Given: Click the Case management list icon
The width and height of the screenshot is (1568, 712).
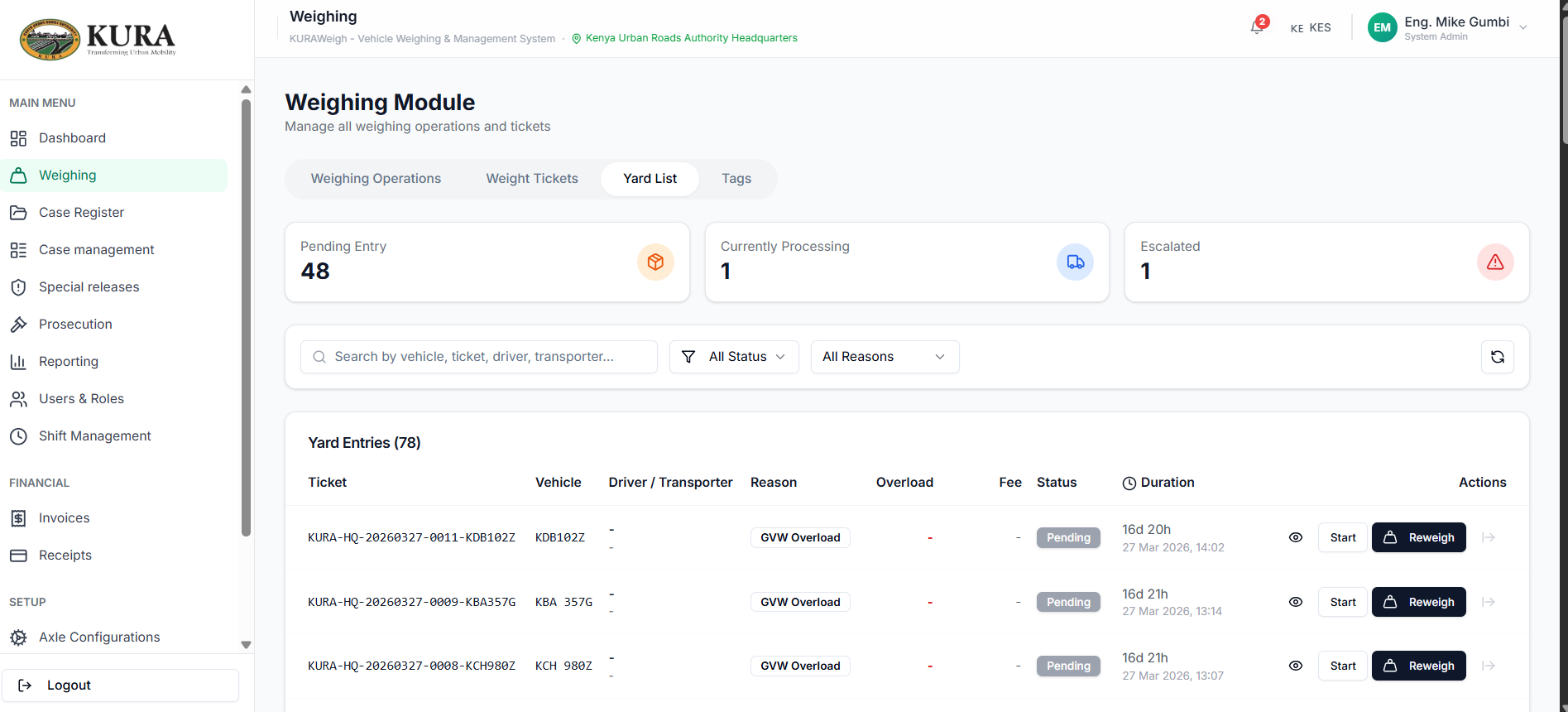Looking at the screenshot, I should pos(18,250).
